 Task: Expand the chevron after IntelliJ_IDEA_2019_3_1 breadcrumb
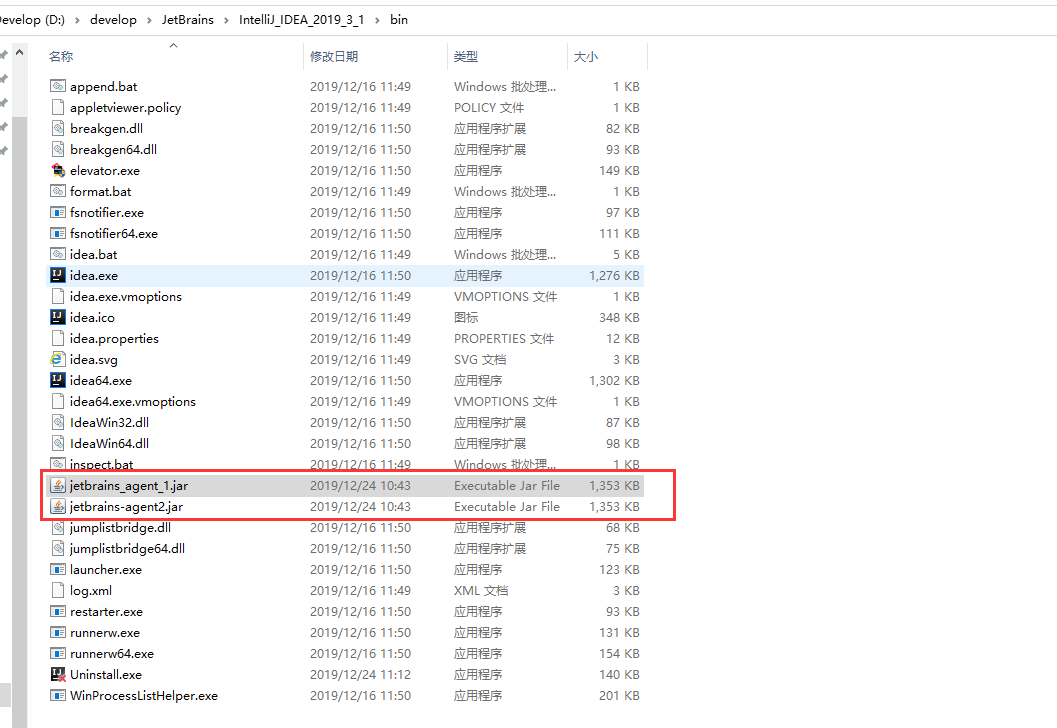click(x=377, y=20)
